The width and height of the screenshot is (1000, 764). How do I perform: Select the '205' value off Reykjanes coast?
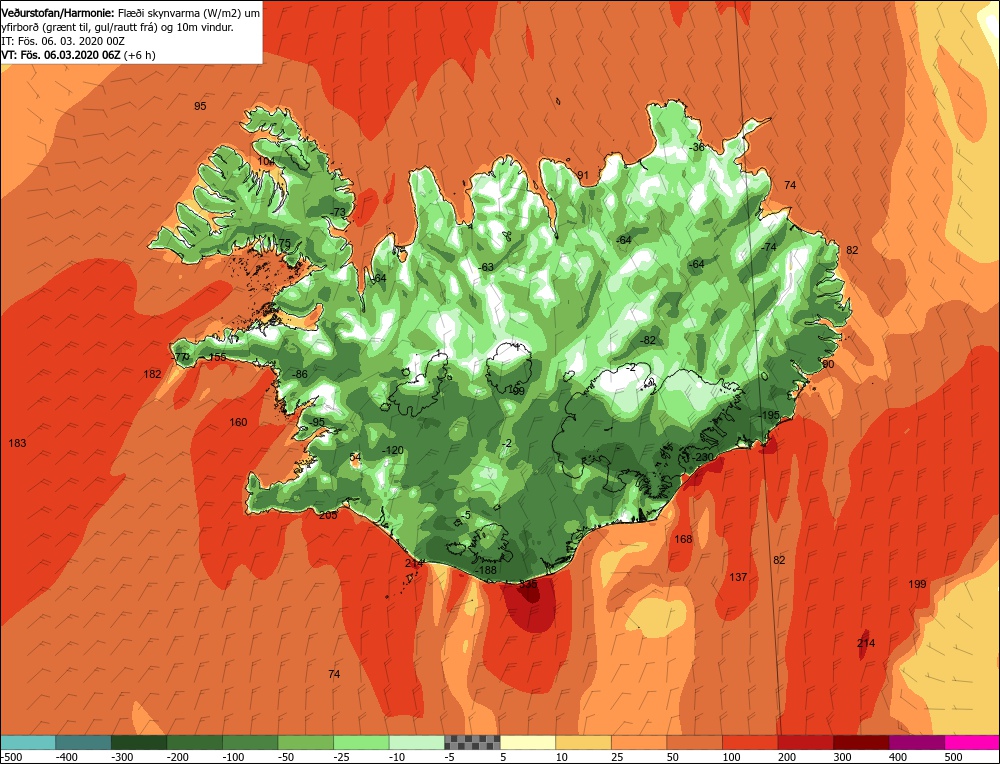[x=328, y=515]
